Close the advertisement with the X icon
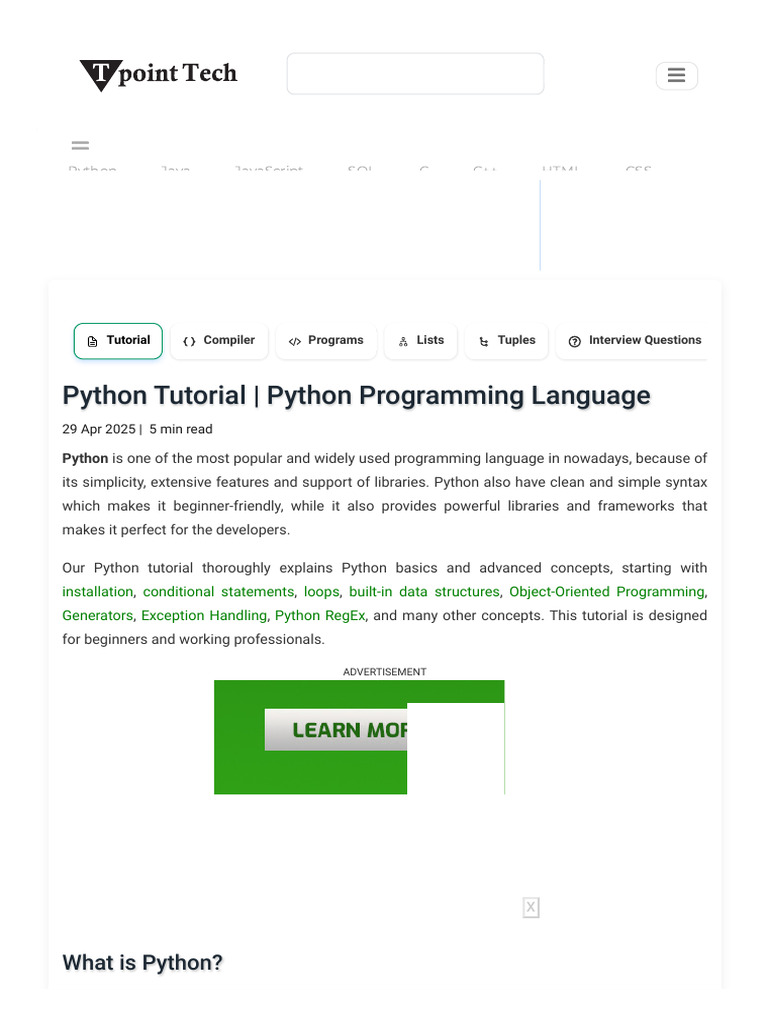Image resolution: width=768 pixels, height=1024 pixels. [x=531, y=907]
